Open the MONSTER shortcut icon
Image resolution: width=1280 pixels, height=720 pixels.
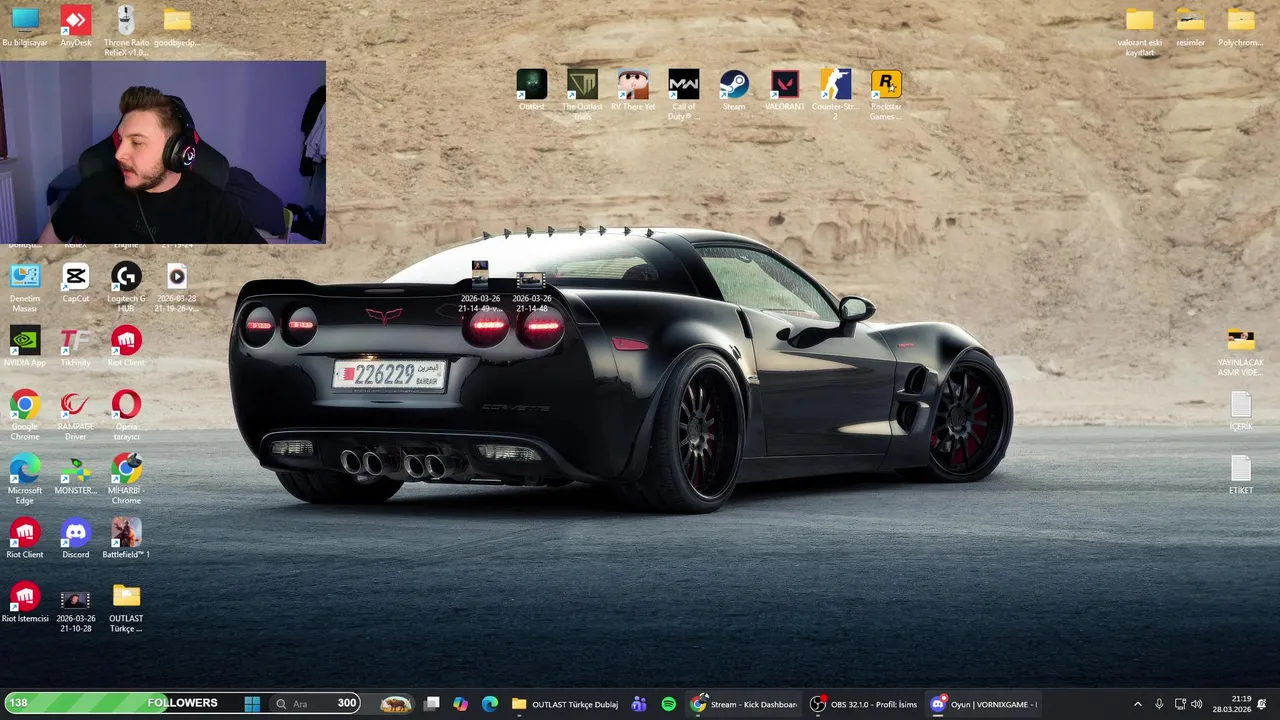click(76, 475)
